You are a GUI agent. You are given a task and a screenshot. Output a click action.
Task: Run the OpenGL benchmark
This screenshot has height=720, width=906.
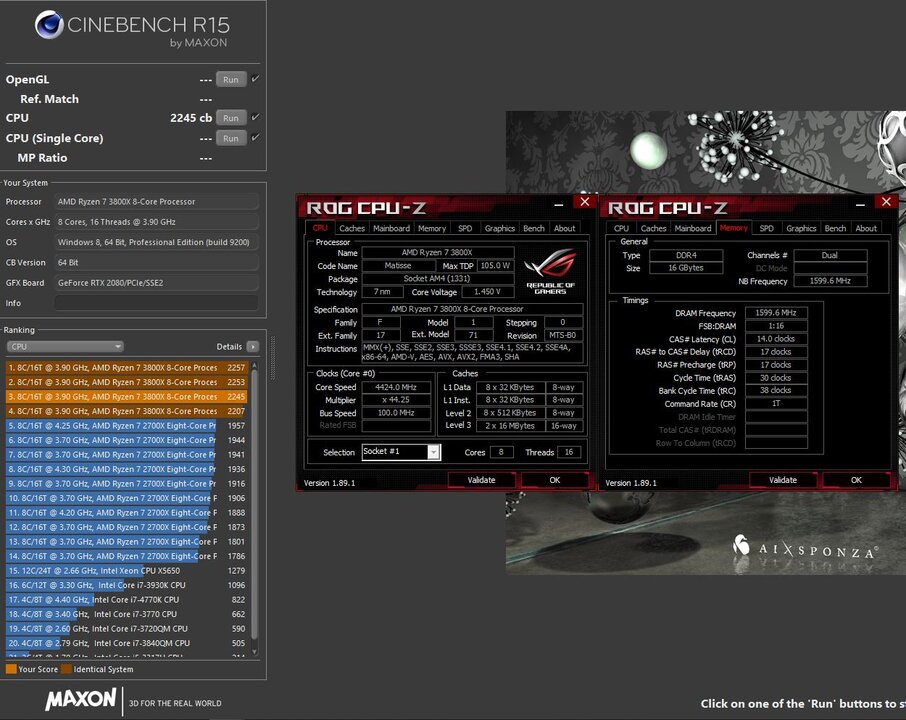click(x=231, y=79)
